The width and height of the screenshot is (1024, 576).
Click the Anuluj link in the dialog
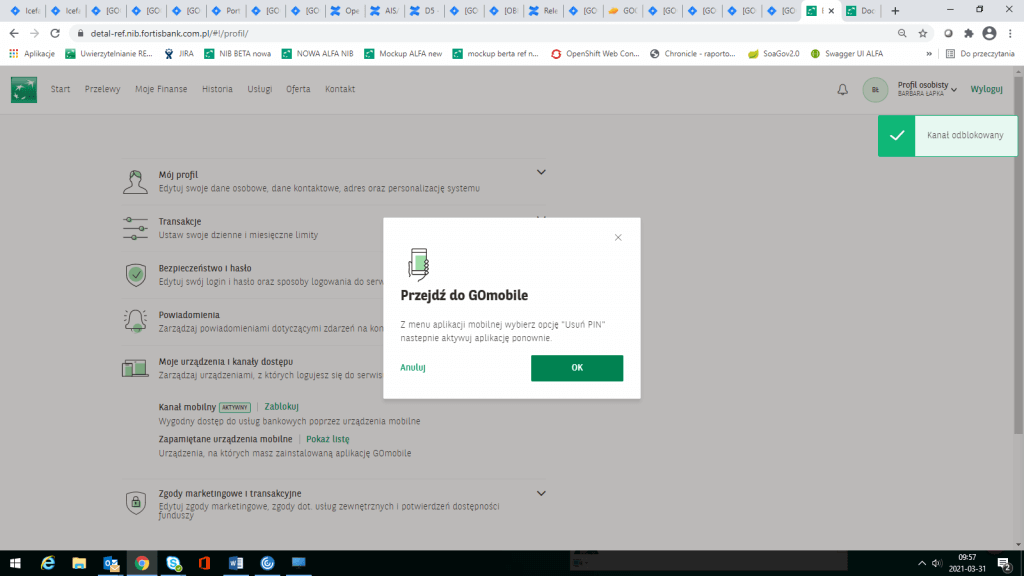[x=413, y=368]
